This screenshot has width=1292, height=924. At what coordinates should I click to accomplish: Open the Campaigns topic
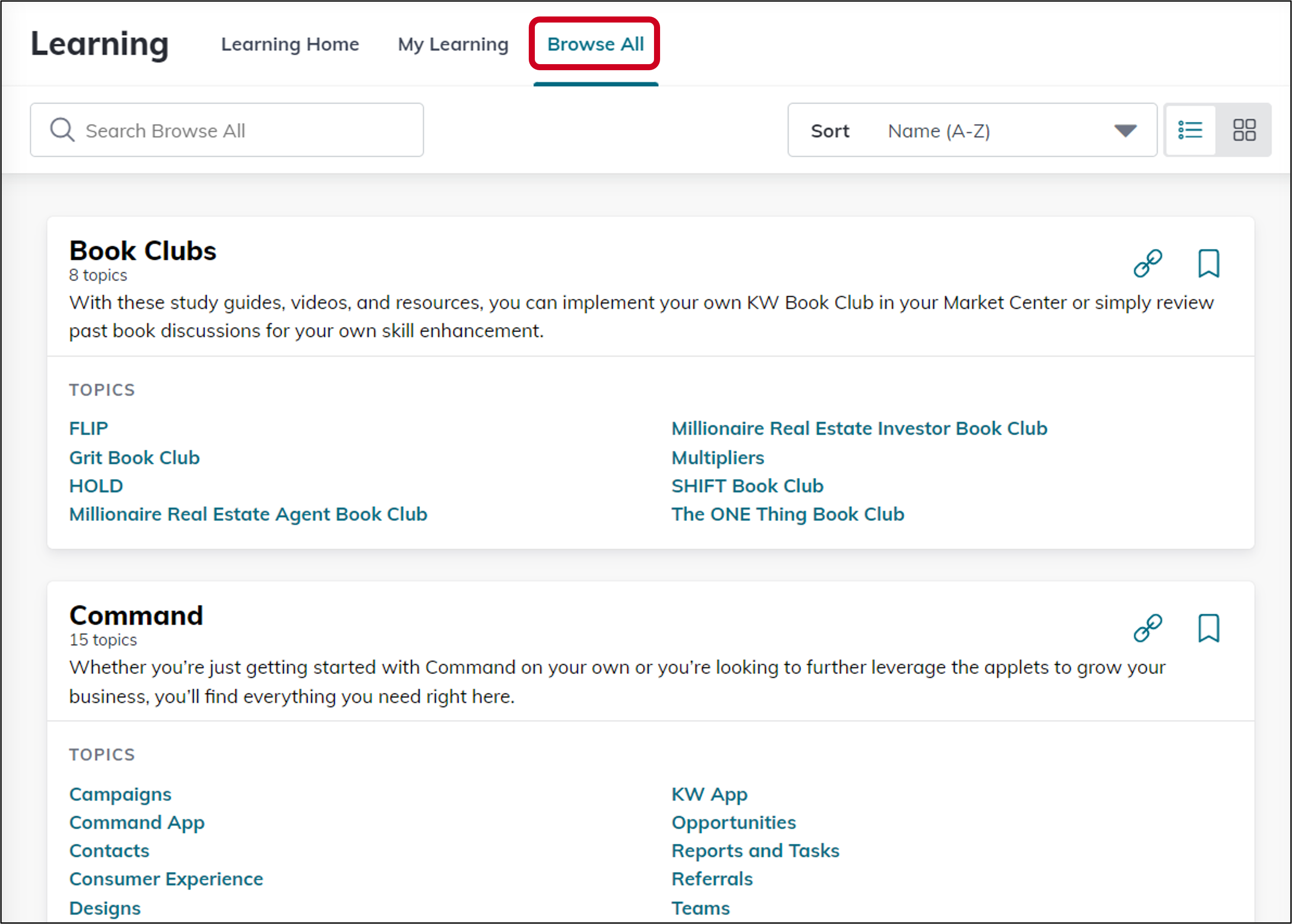pos(120,794)
